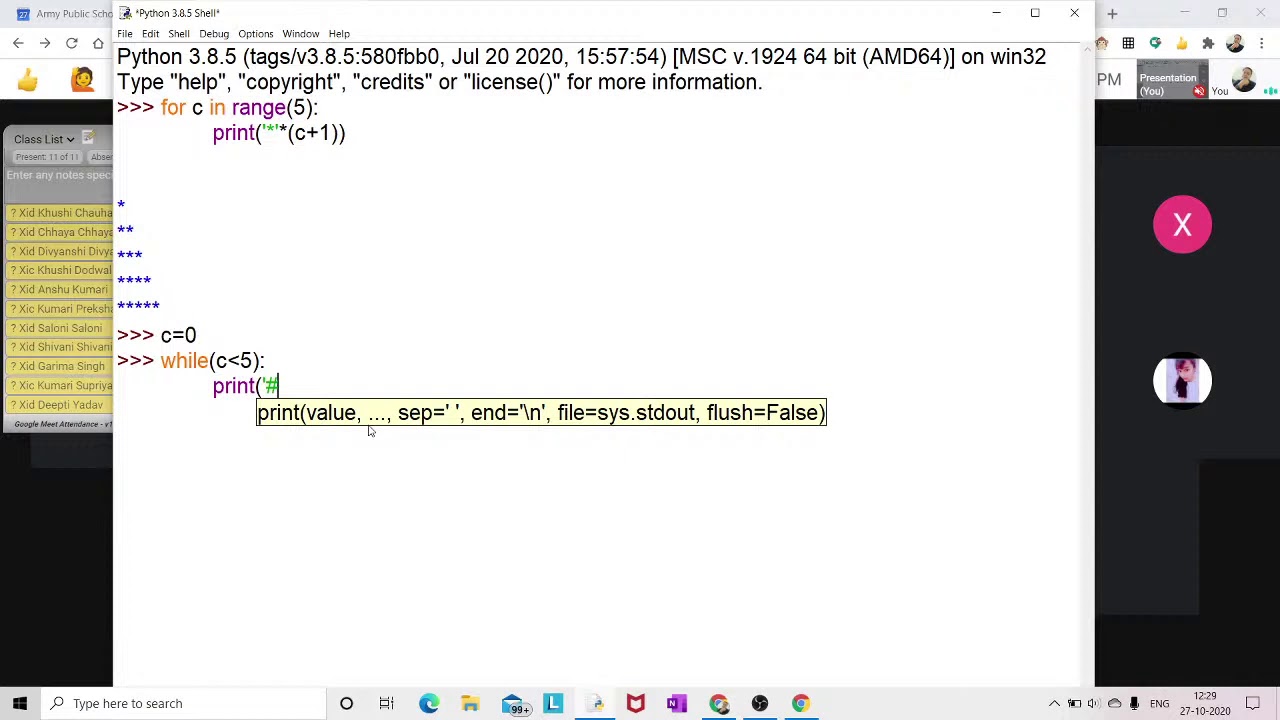Viewport: 1280px width, 720px height.
Task: Open the ENG language indicator
Action: pyautogui.click(x=1159, y=703)
